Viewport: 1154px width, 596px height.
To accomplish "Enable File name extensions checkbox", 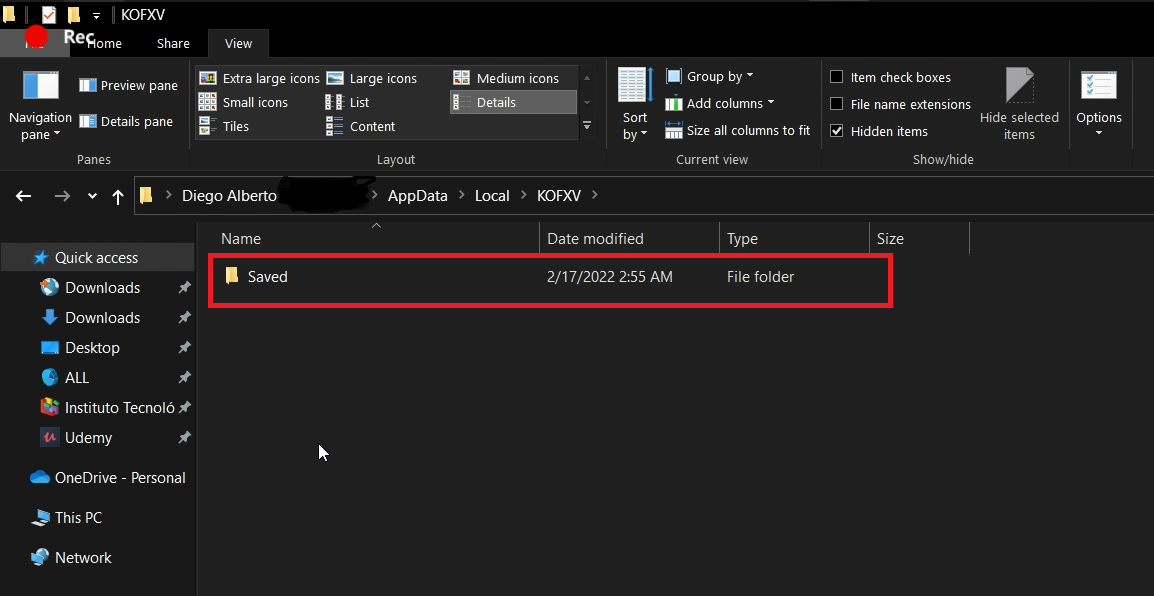I will [x=837, y=104].
